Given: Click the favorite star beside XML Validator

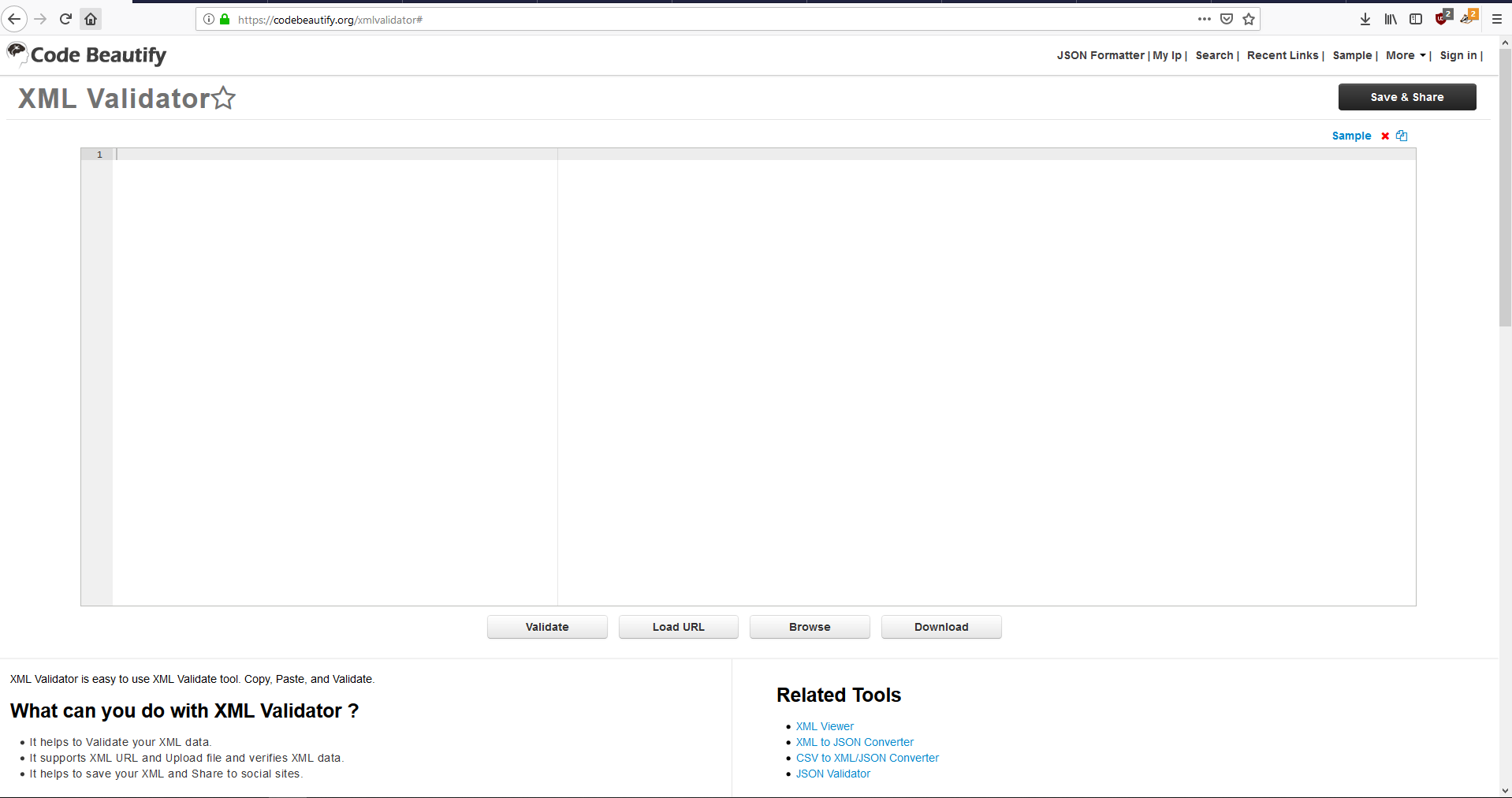Looking at the screenshot, I should pos(224,98).
